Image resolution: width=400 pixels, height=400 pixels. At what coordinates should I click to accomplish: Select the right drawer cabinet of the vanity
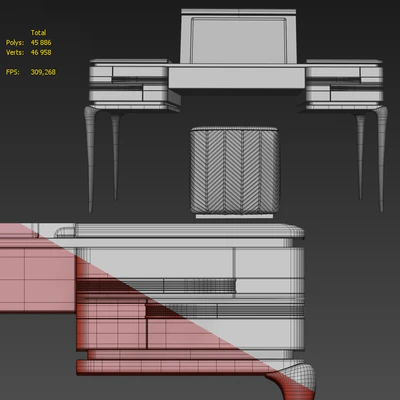[343, 85]
